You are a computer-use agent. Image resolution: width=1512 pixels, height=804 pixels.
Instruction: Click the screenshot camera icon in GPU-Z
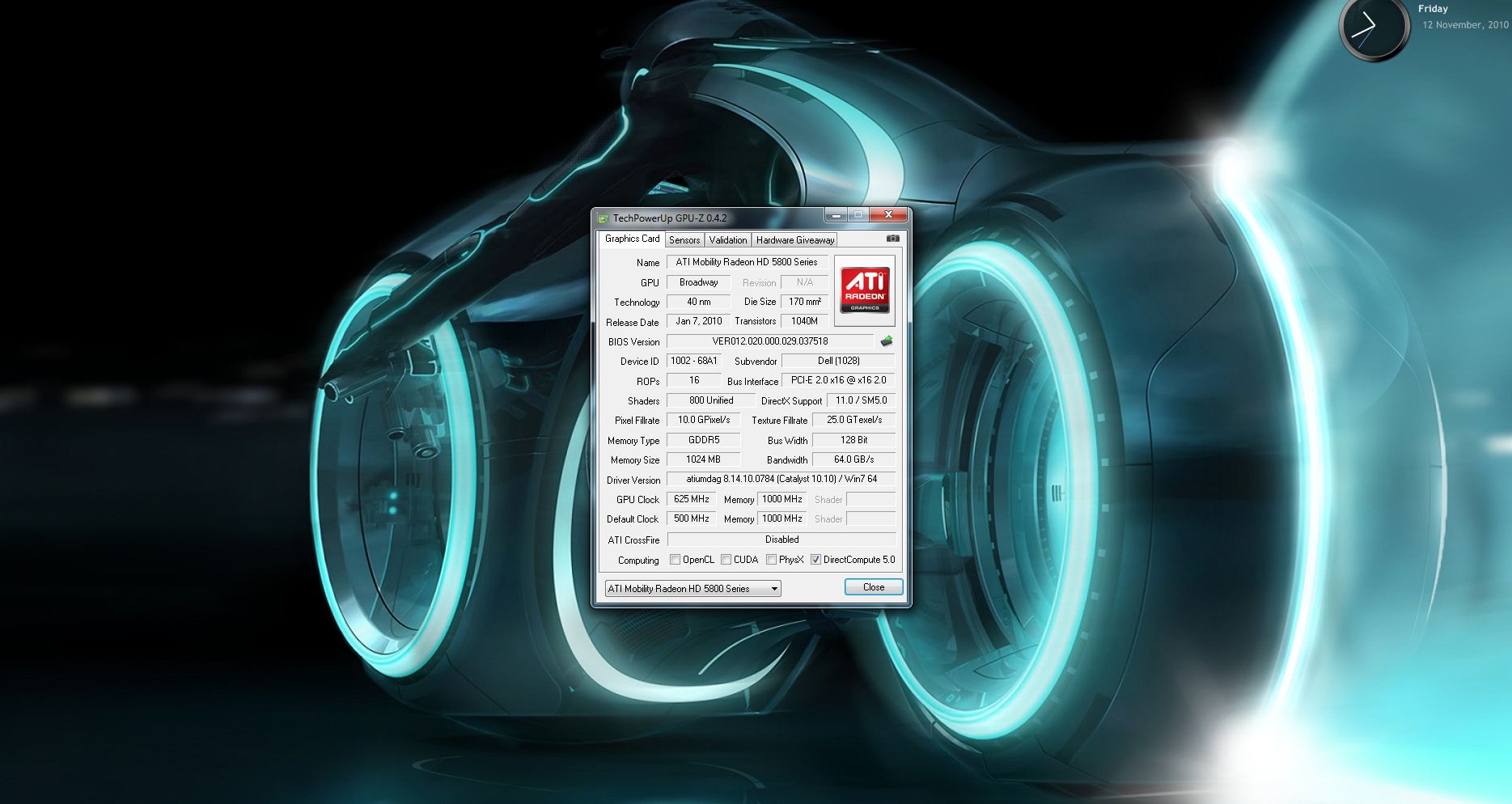point(892,239)
